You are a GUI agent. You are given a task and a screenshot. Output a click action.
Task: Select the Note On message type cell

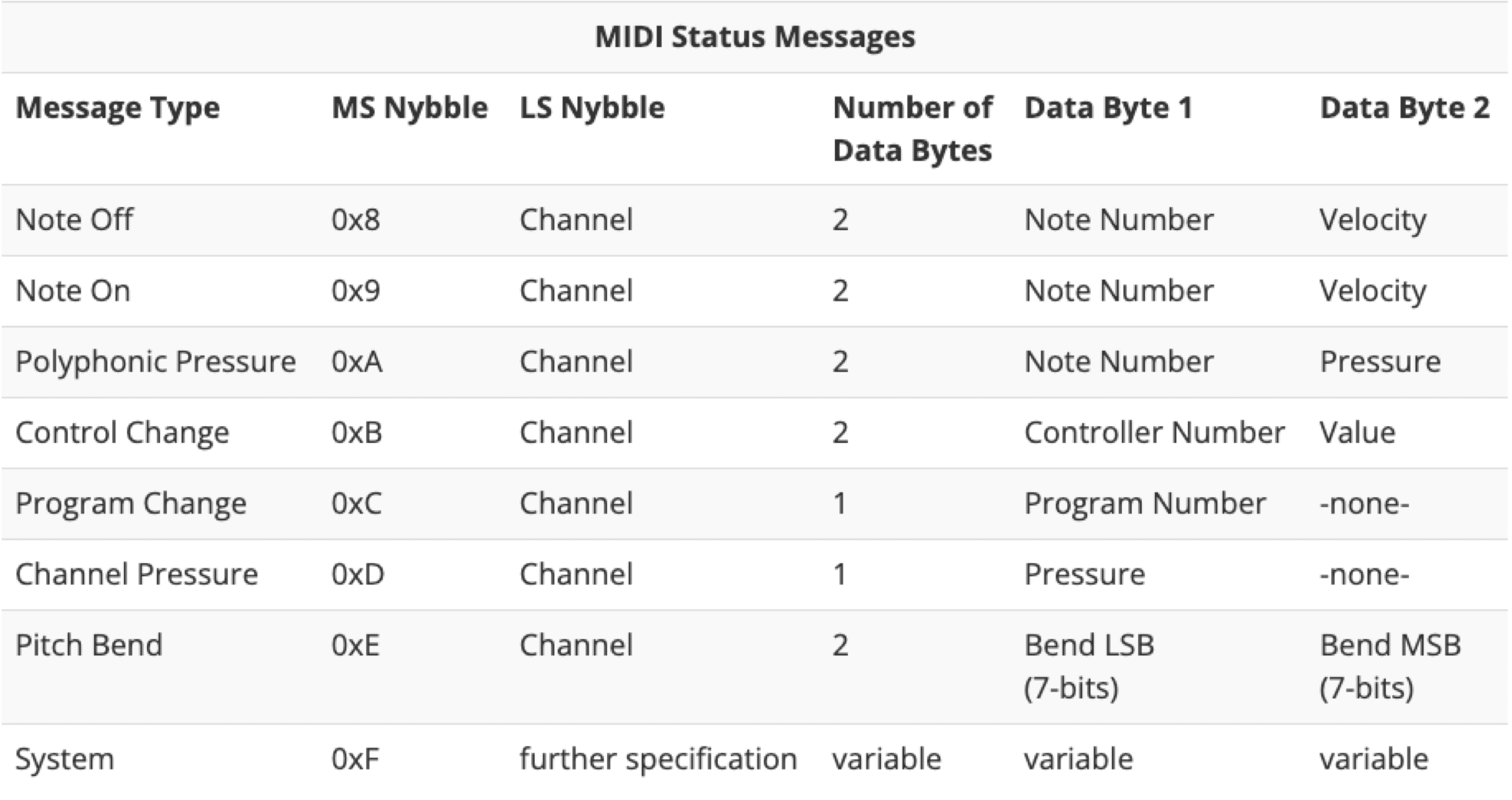[x=73, y=291]
